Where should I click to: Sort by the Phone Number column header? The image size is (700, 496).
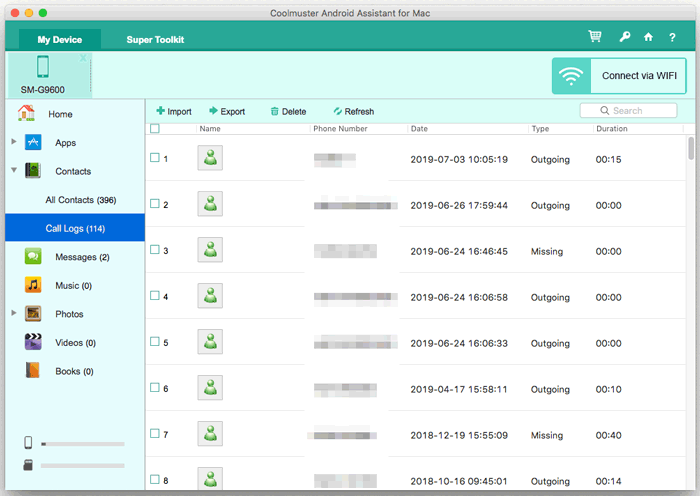[x=340, y=129]
